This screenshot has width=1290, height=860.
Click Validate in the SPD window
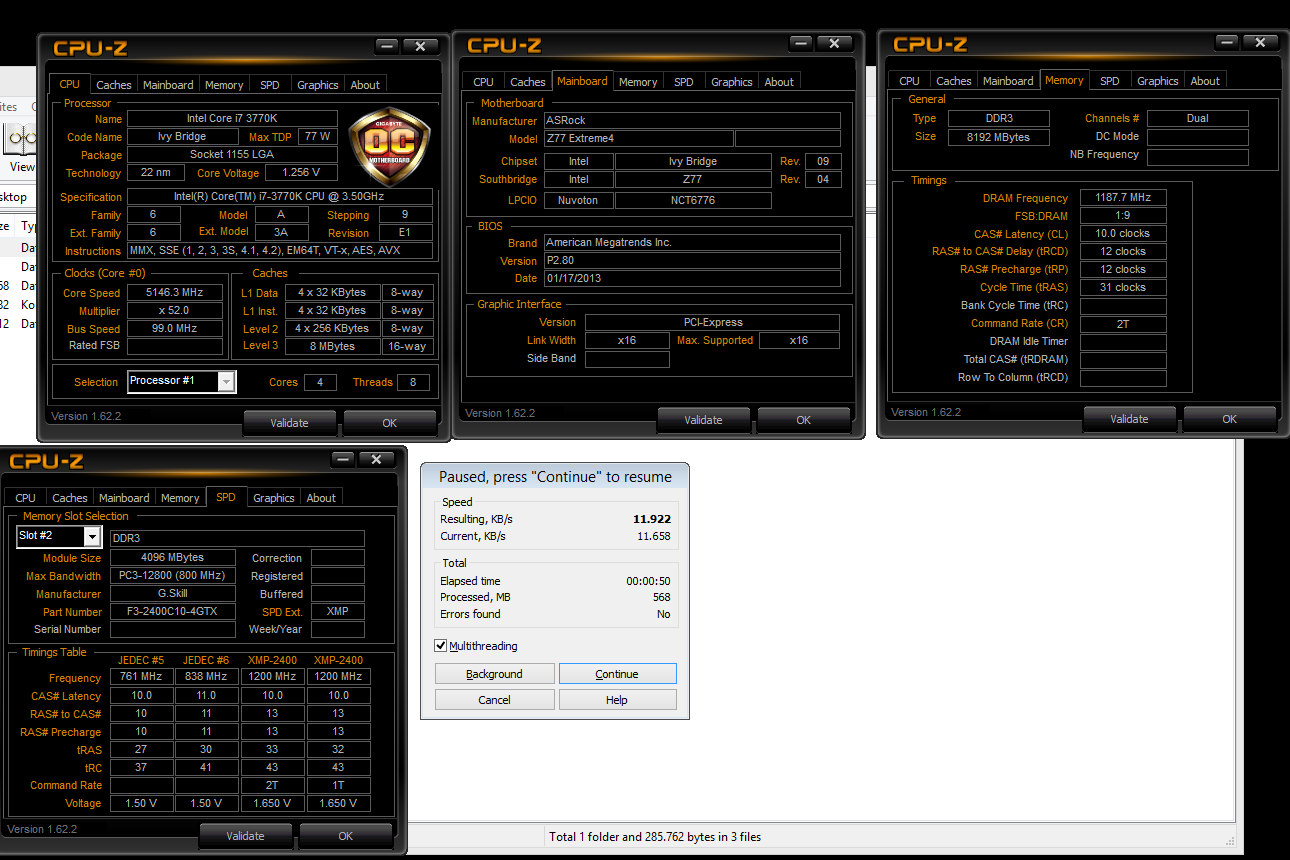pyautogui.click(x=246, y=836)
